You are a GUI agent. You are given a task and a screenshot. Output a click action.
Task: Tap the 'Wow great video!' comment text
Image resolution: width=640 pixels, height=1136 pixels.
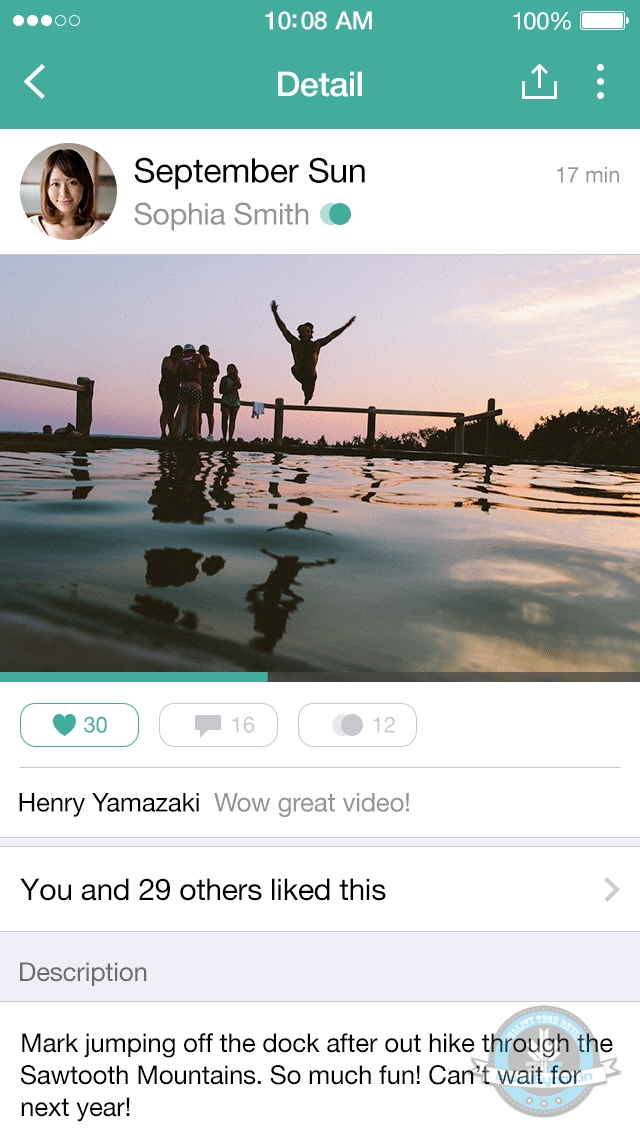coord(312,803)
